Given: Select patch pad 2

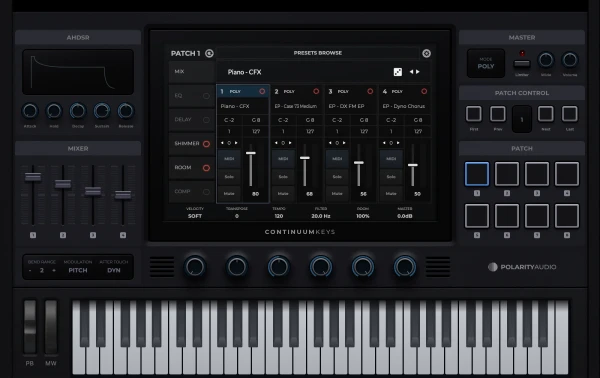Looking at the screenshot, I should pyautogui.click(x=507, y=174).
